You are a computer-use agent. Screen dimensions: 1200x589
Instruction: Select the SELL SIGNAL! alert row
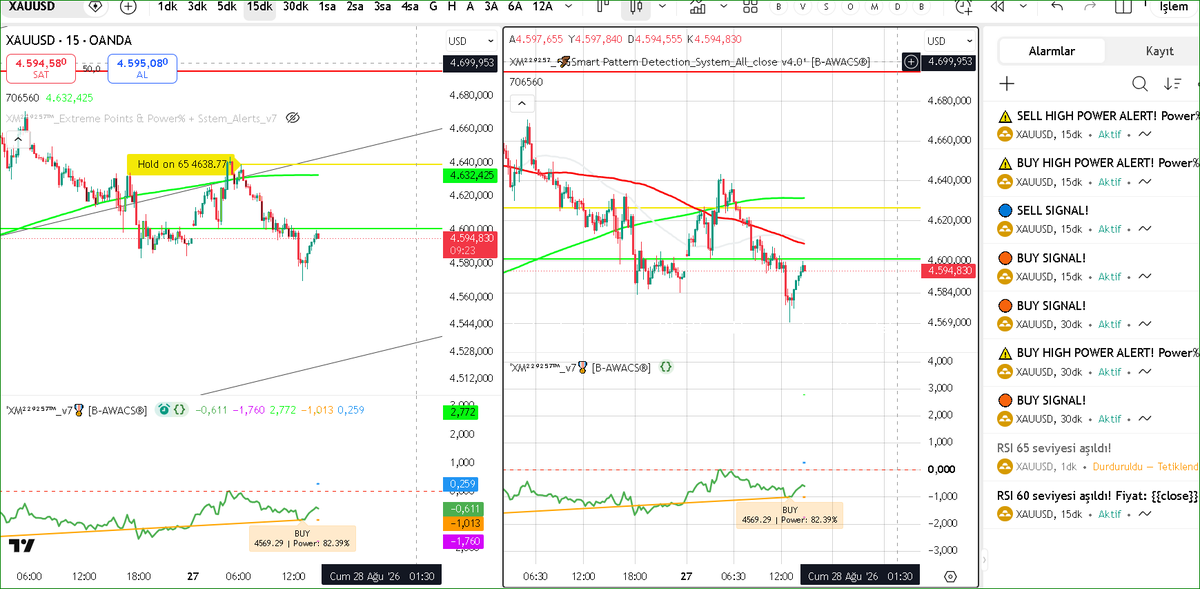(x=1098, y=220)
